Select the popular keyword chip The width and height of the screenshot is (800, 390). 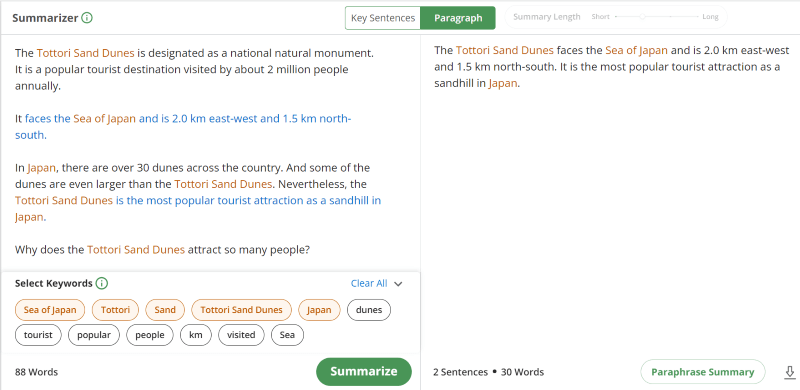[94, 335]
